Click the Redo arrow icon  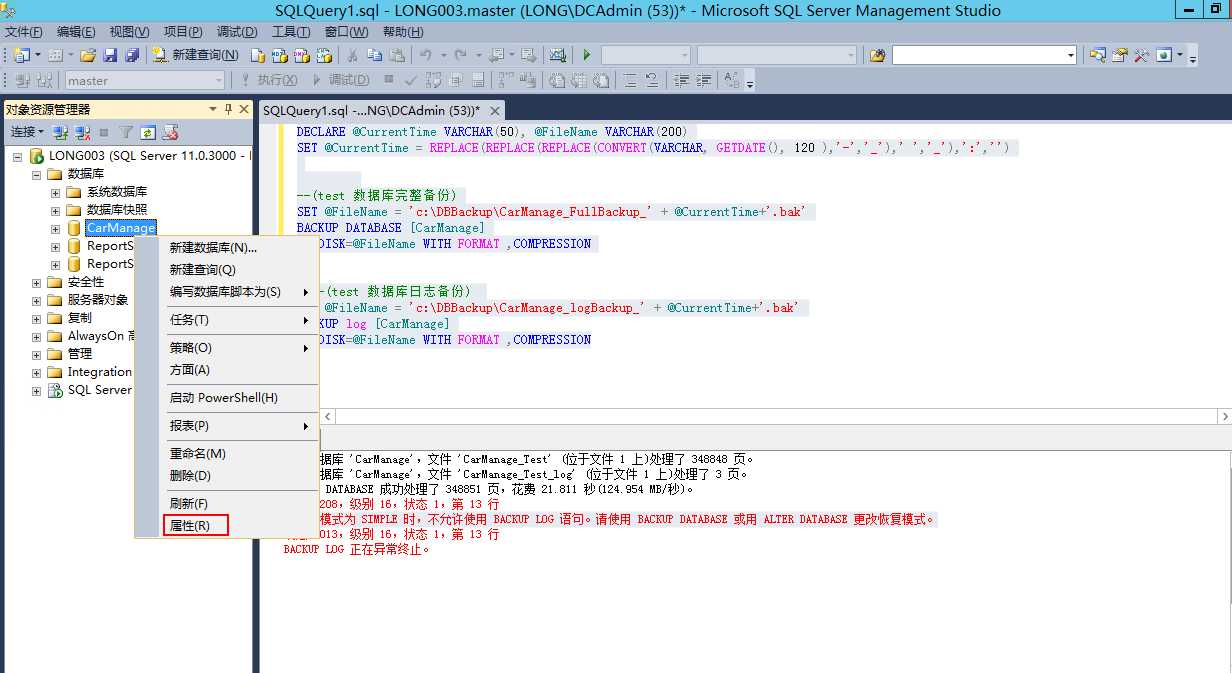click(460, 55)
